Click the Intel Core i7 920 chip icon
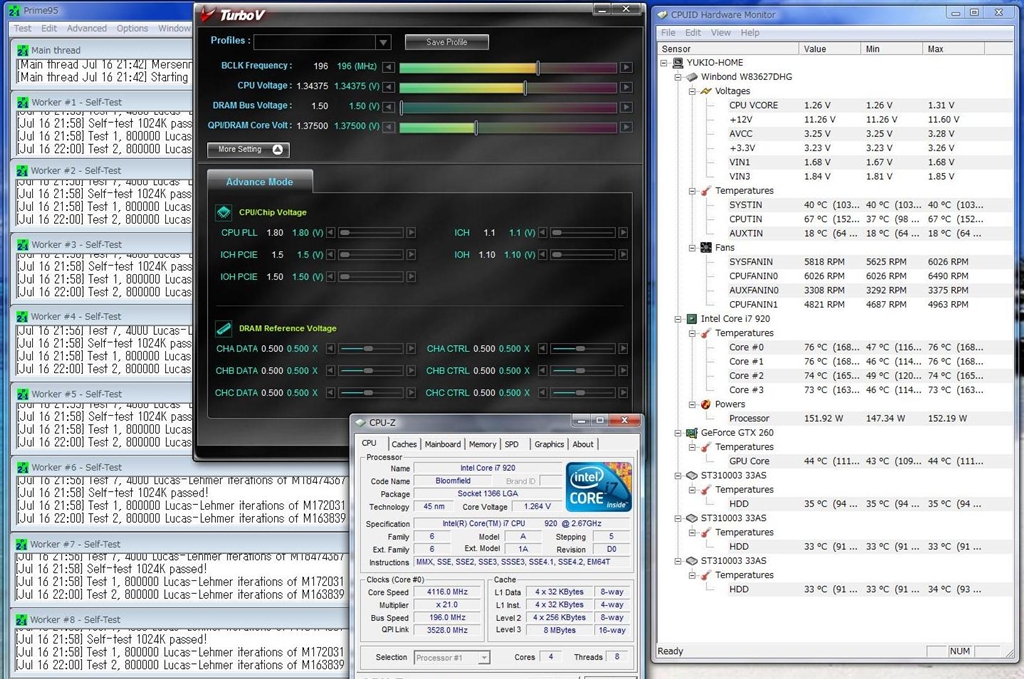 (692, 319)
